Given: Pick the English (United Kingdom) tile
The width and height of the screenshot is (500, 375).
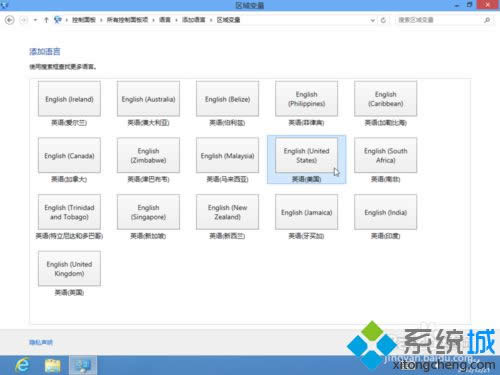Looking at the screenshot, I should pyautogui.click(x=69, y=269).
